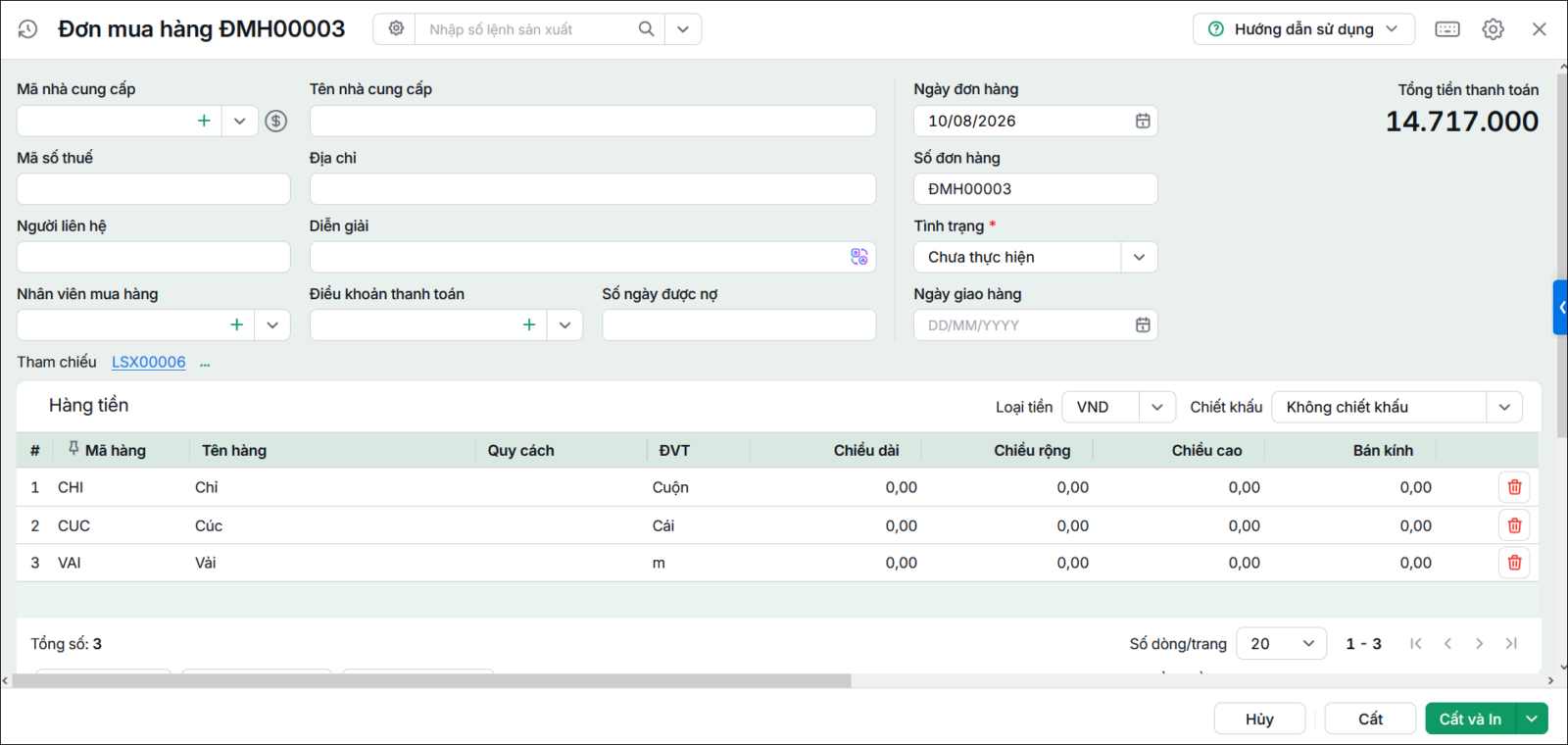Viewport: 1568px width, 745px height.
Task: Expand the Điều khoản thanh toán dropdown
Action: click(x=565, y=324)
